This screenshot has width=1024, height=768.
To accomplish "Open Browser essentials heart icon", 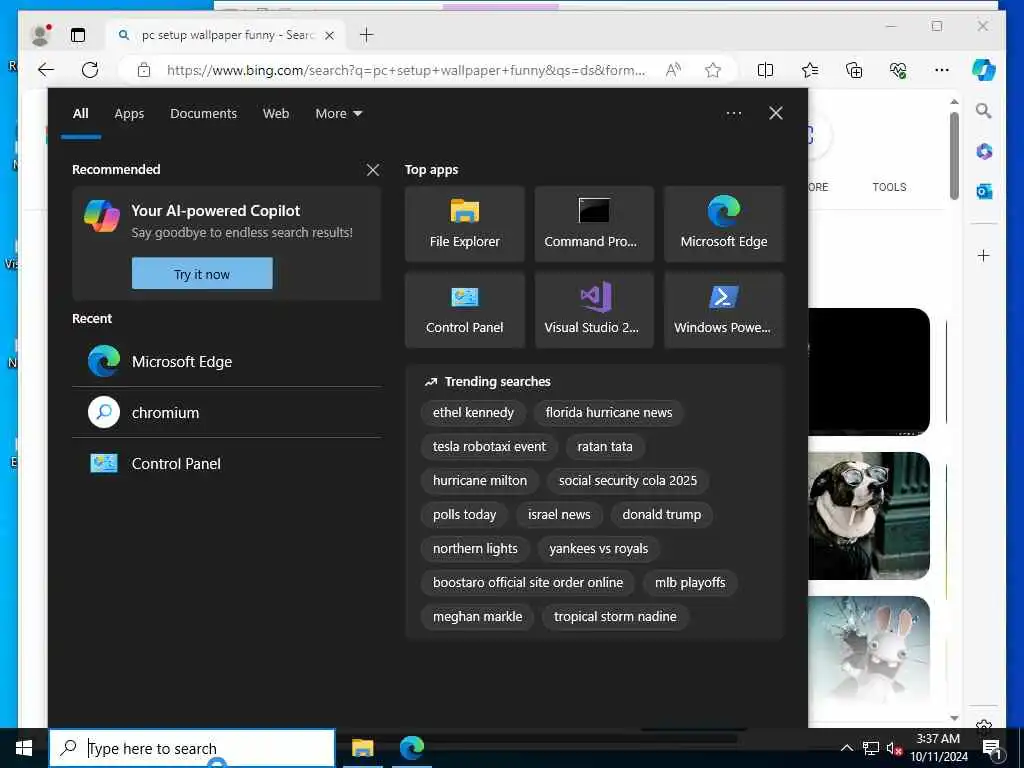I will tap(898, 70).
